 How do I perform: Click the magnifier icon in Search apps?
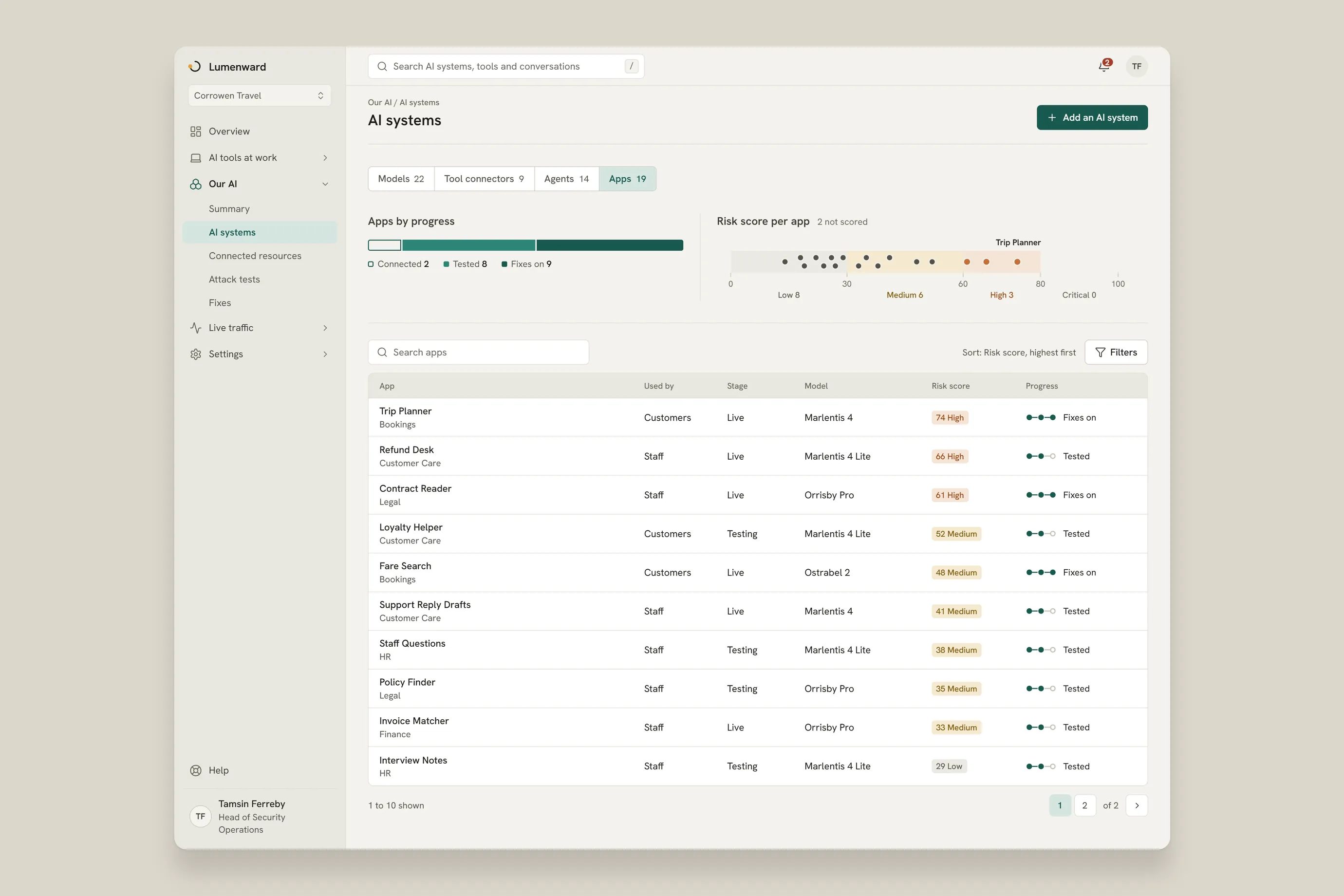[382, 353]
